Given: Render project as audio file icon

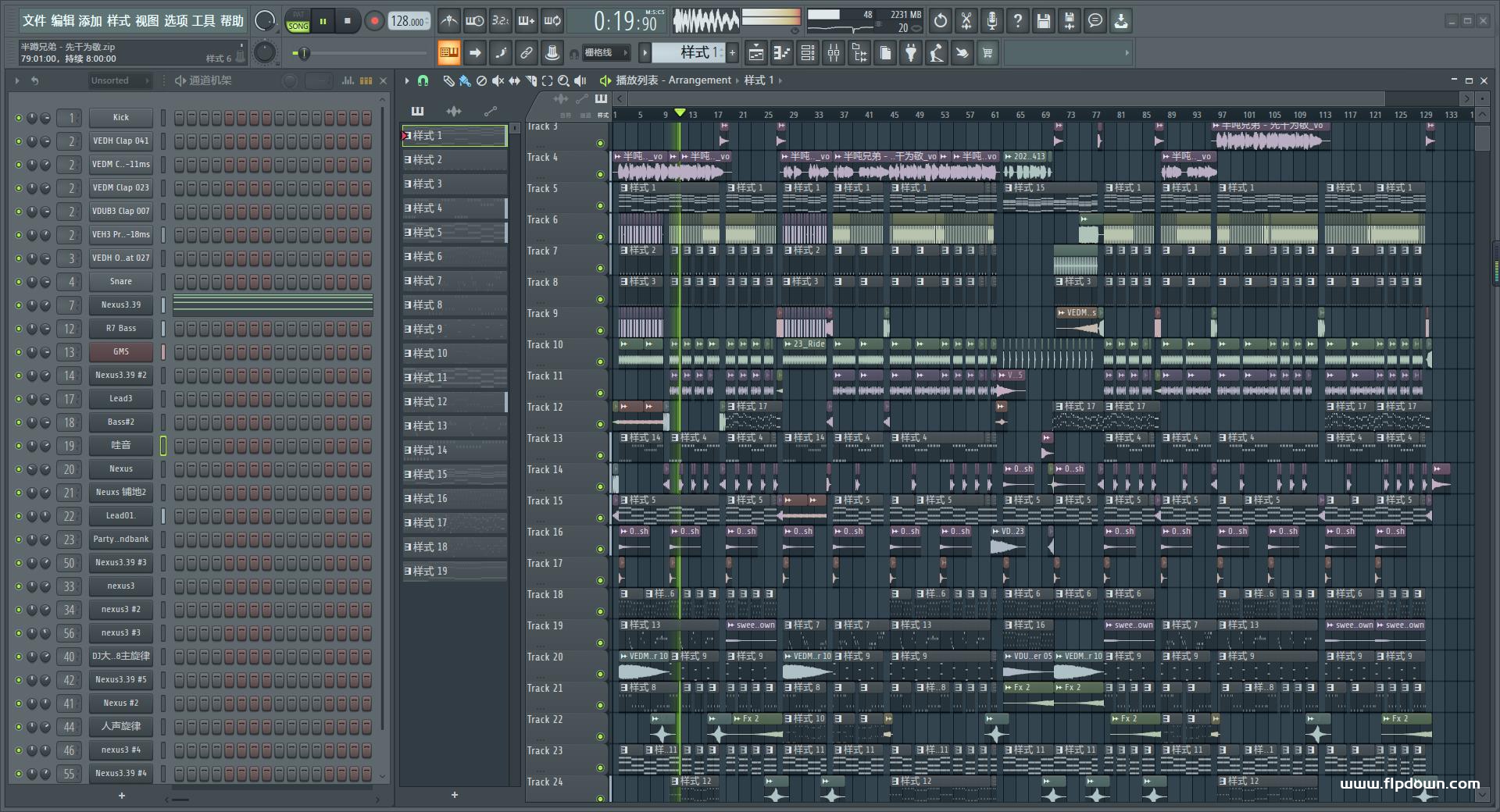Looking at the screenshot, I should tap(1070, 21).
